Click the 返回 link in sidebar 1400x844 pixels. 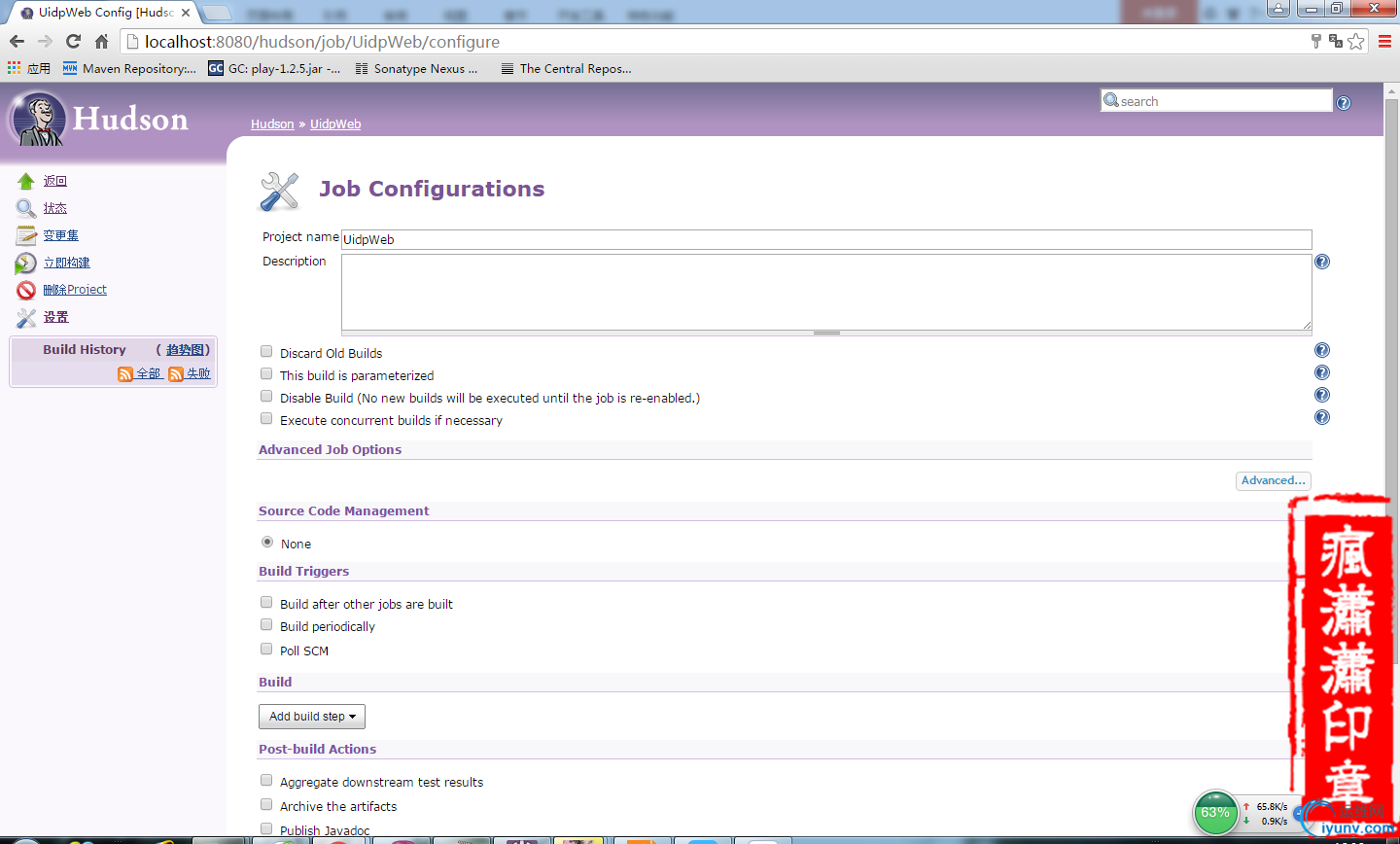(x=54, y=181)
